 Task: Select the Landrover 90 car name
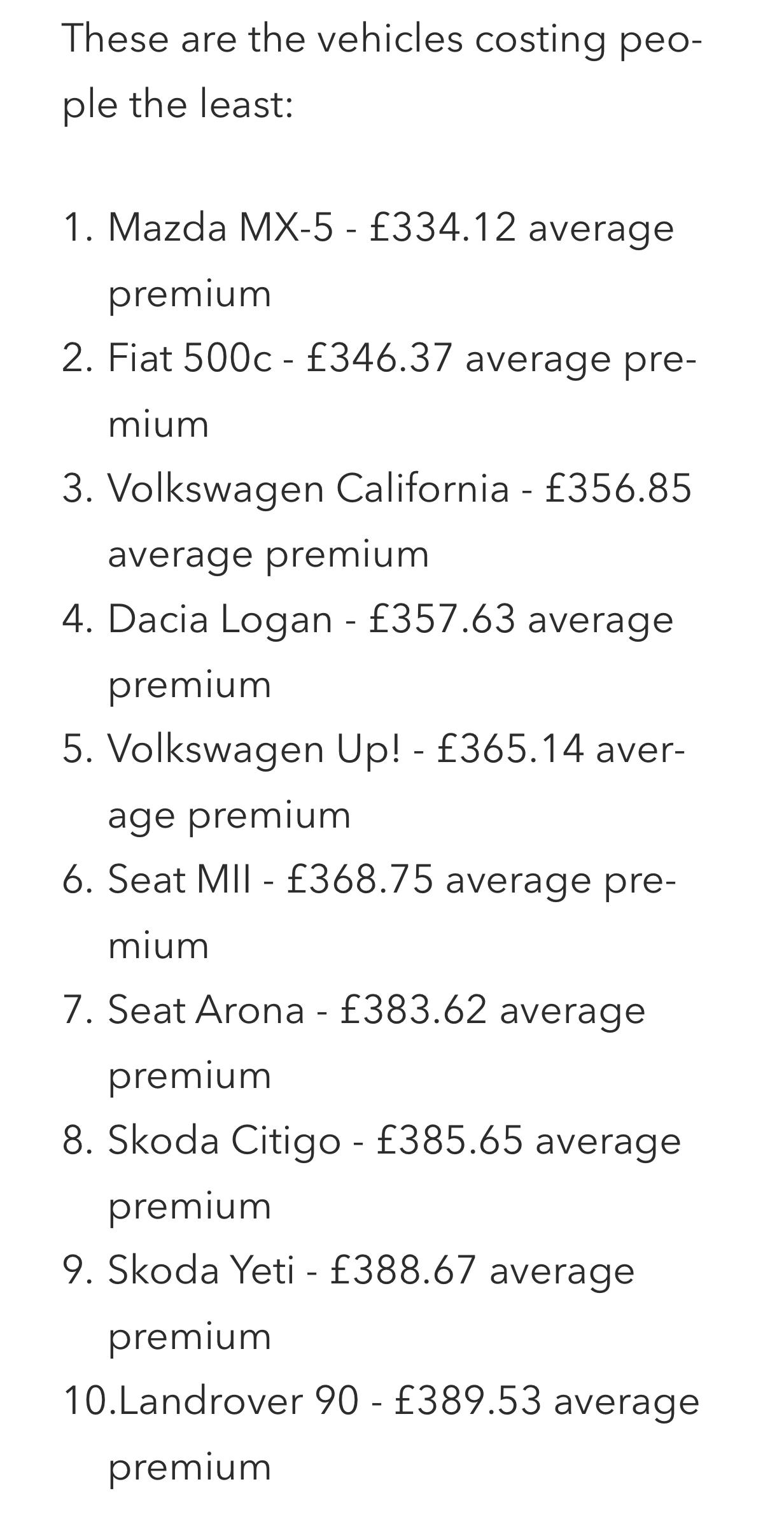coord(238,1401)
